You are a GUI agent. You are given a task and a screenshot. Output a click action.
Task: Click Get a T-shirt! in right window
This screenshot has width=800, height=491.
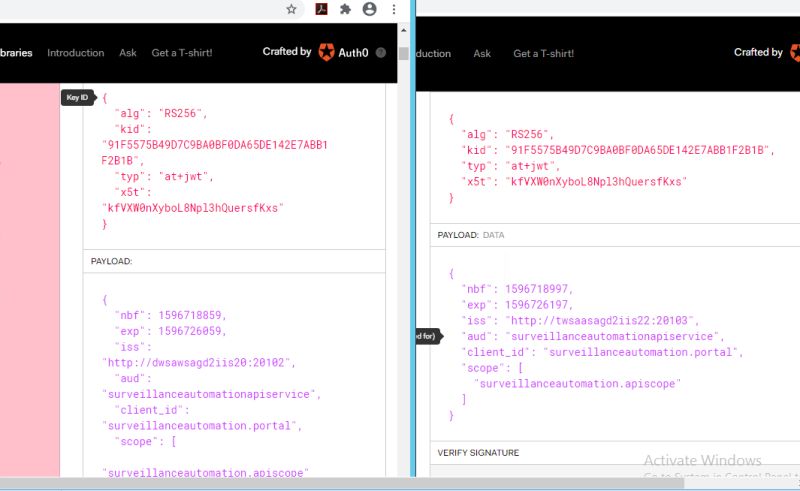pyautogui.click(x=543, y=53)
